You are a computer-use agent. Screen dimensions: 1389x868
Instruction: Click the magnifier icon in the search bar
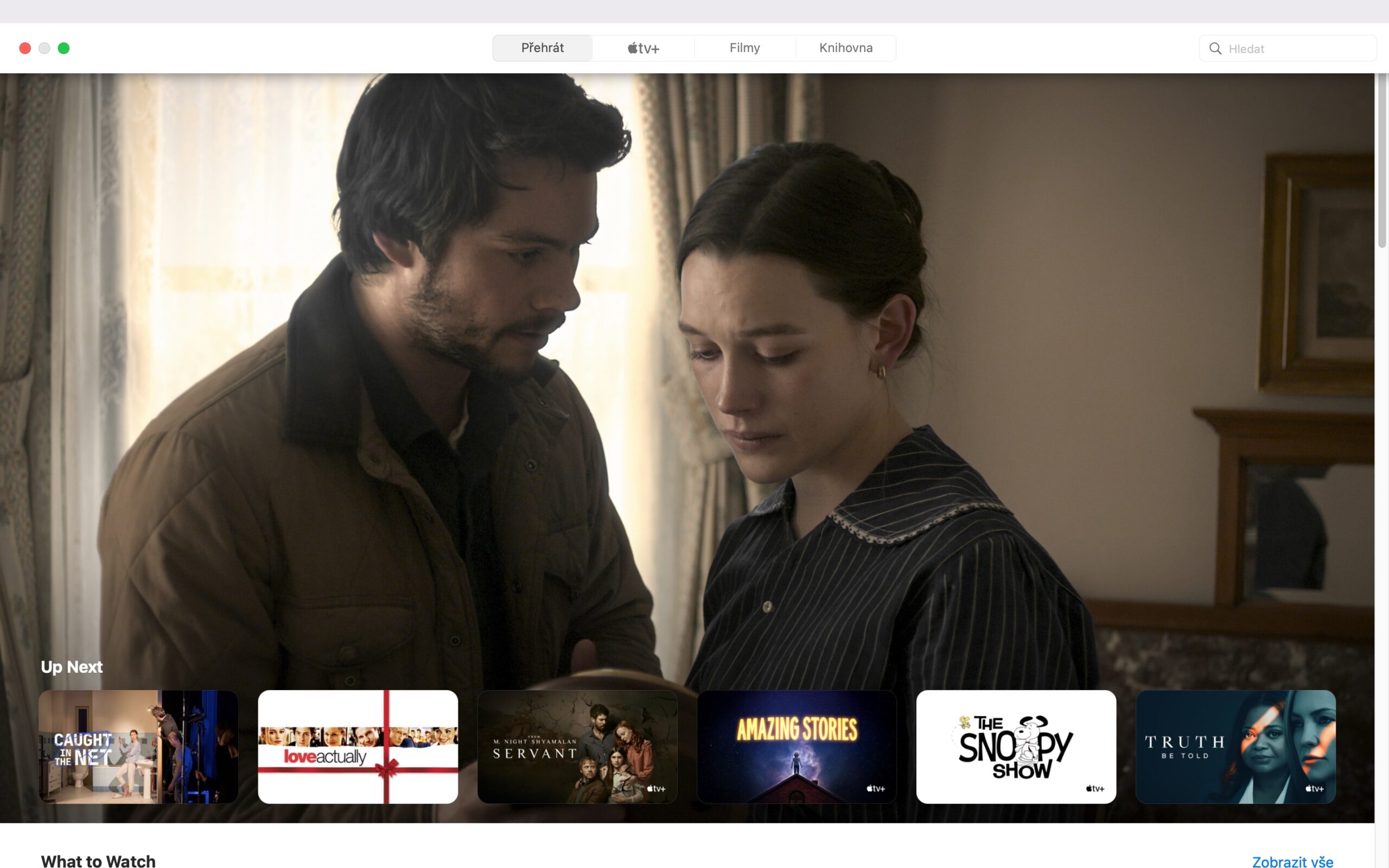pyautogui.click(x=1215, y=48)
